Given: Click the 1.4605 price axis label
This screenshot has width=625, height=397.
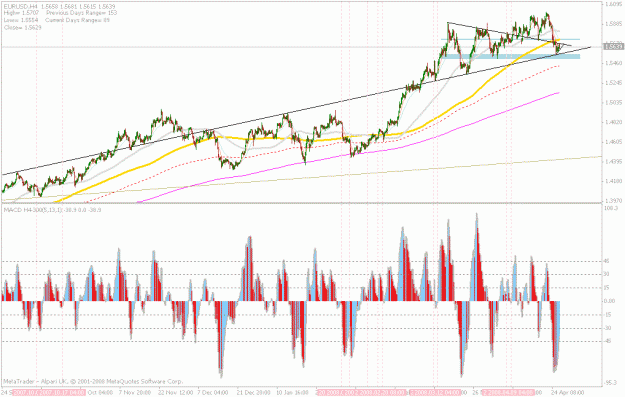Looking at the screenshot, I should (x=613, y=142).
